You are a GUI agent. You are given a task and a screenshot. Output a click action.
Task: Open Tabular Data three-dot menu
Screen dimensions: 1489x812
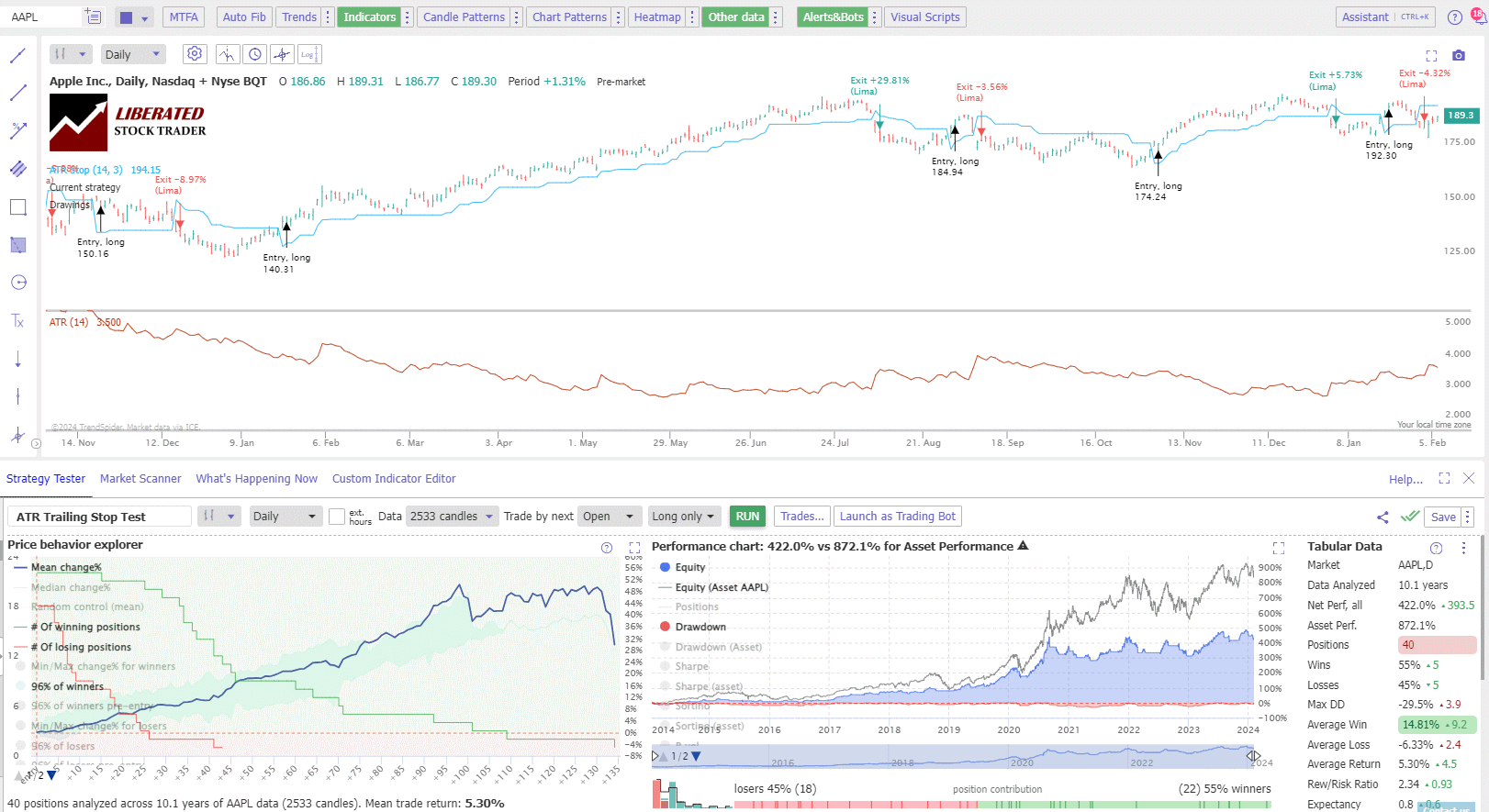(1463, 548)
